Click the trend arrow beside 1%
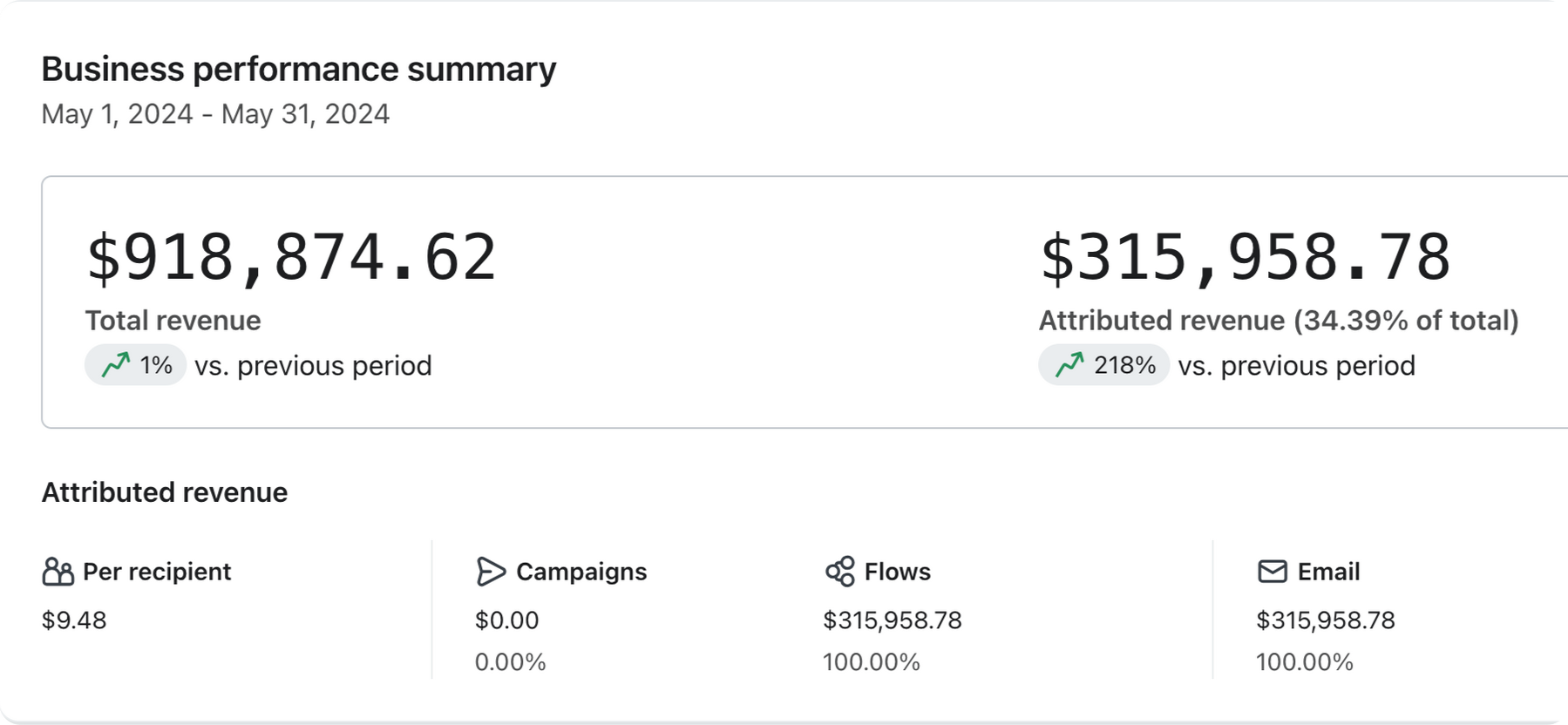 click(x=116, y=365)
